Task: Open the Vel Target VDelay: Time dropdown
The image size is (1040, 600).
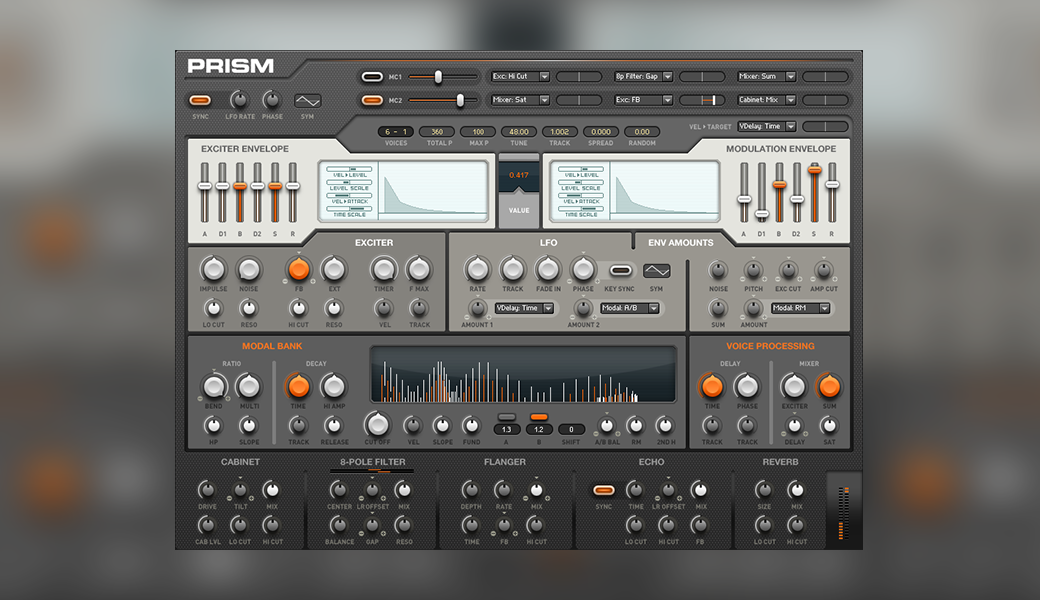Action: [x=767, y=126]
